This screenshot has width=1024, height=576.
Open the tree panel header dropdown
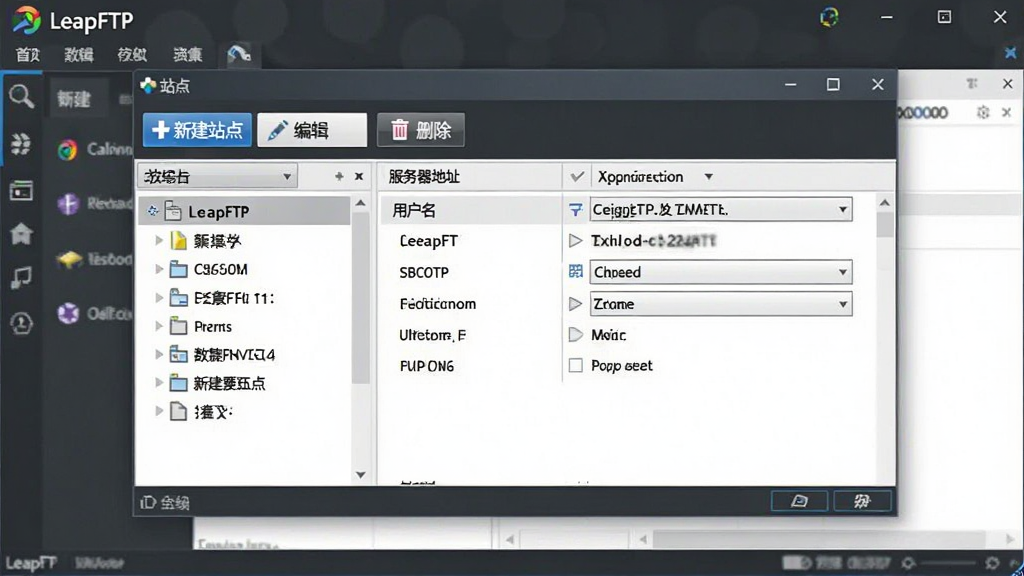tap(217, 176)
